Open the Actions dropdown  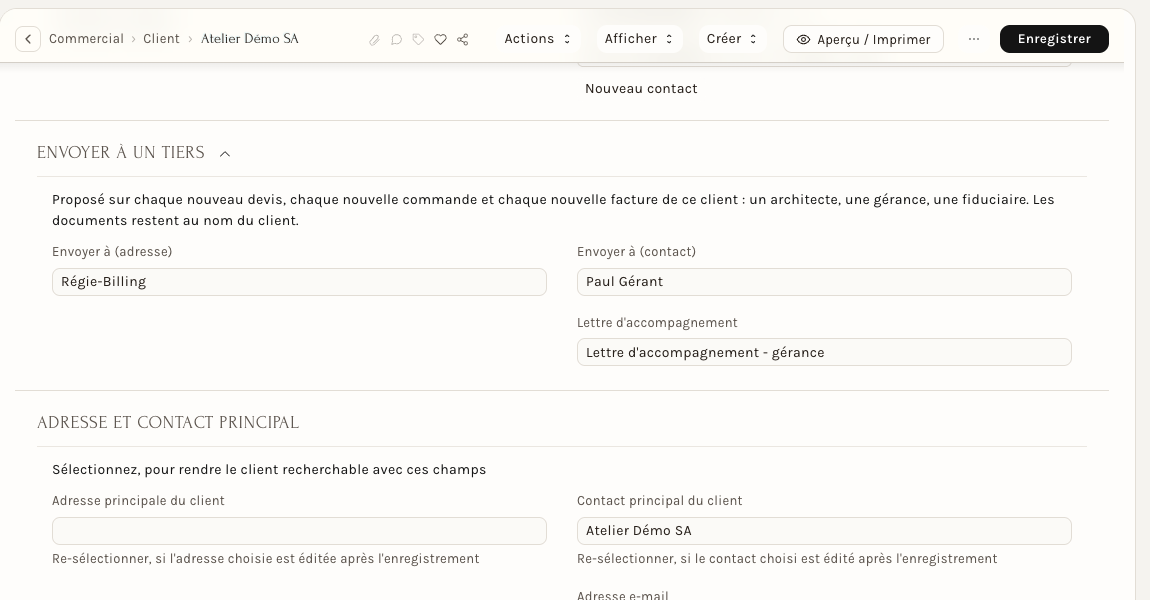[x=538, y=39]
